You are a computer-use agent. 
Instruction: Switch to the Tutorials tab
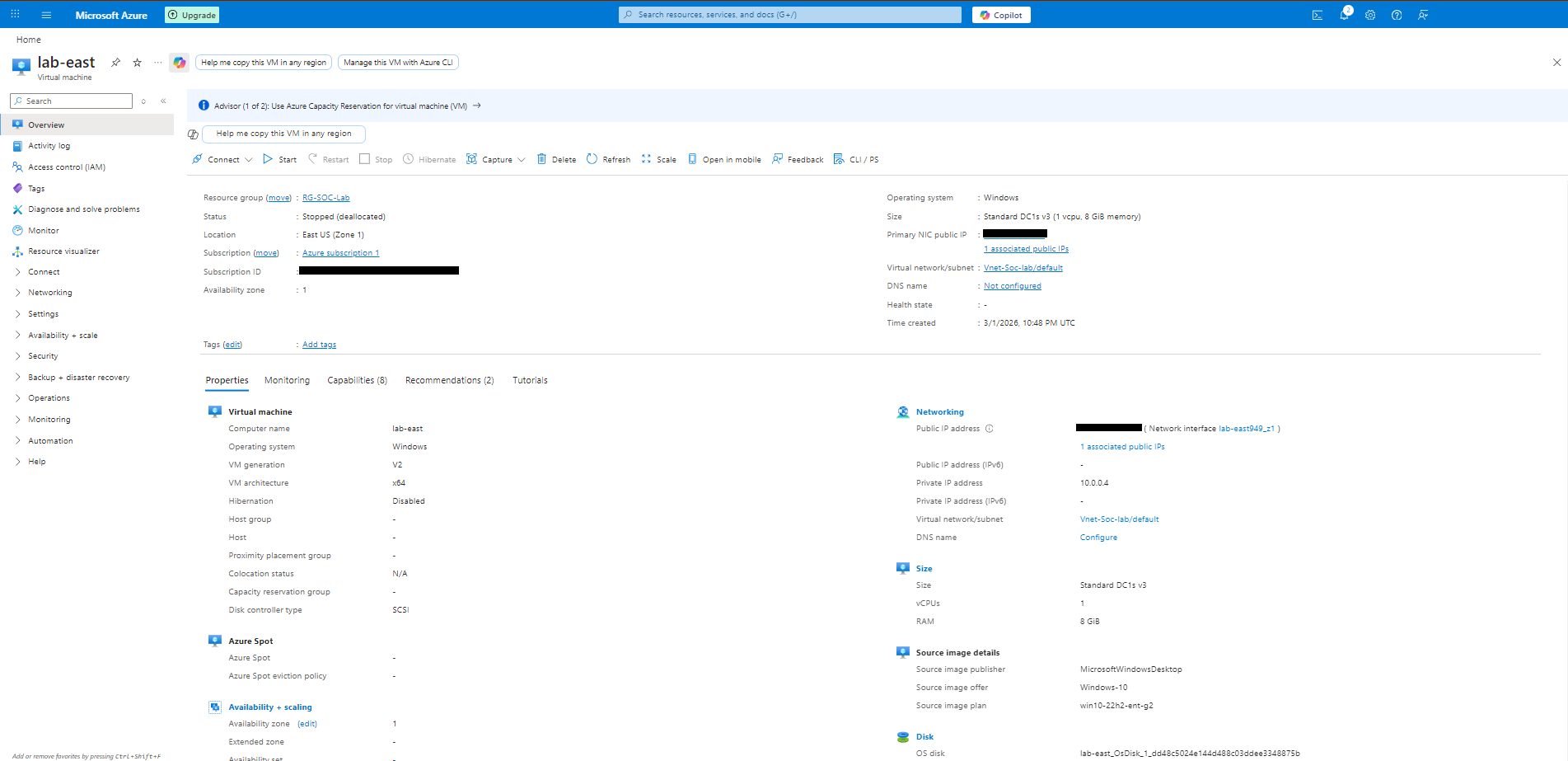point(530,380)
